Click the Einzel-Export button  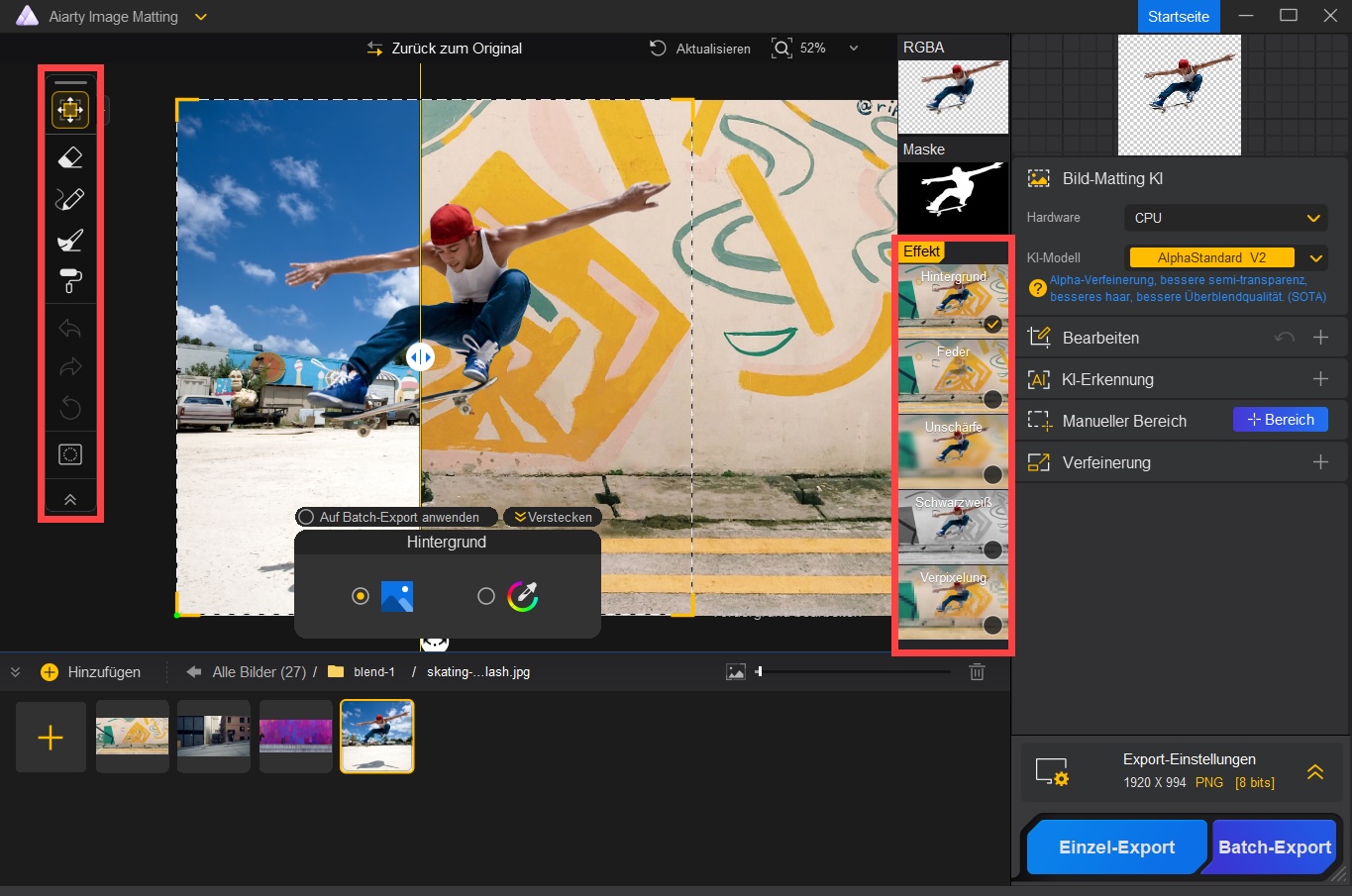tap(1116, 847)
